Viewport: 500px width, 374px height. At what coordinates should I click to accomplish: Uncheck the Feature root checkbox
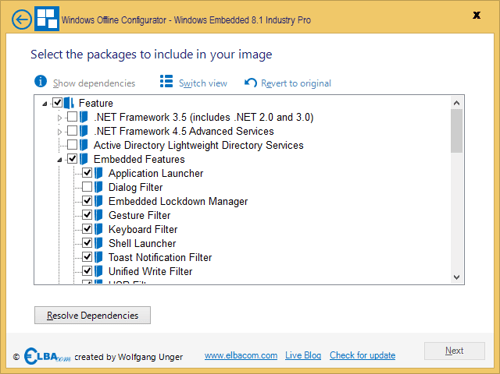[x=57, y=102]
